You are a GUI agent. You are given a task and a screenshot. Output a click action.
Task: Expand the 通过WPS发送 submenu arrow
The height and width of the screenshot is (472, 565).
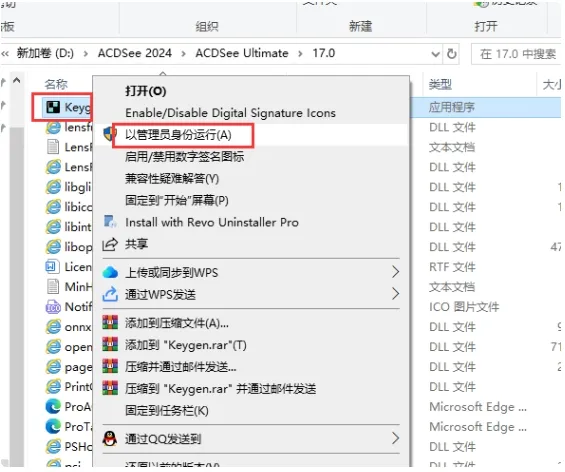pos(395,294)
